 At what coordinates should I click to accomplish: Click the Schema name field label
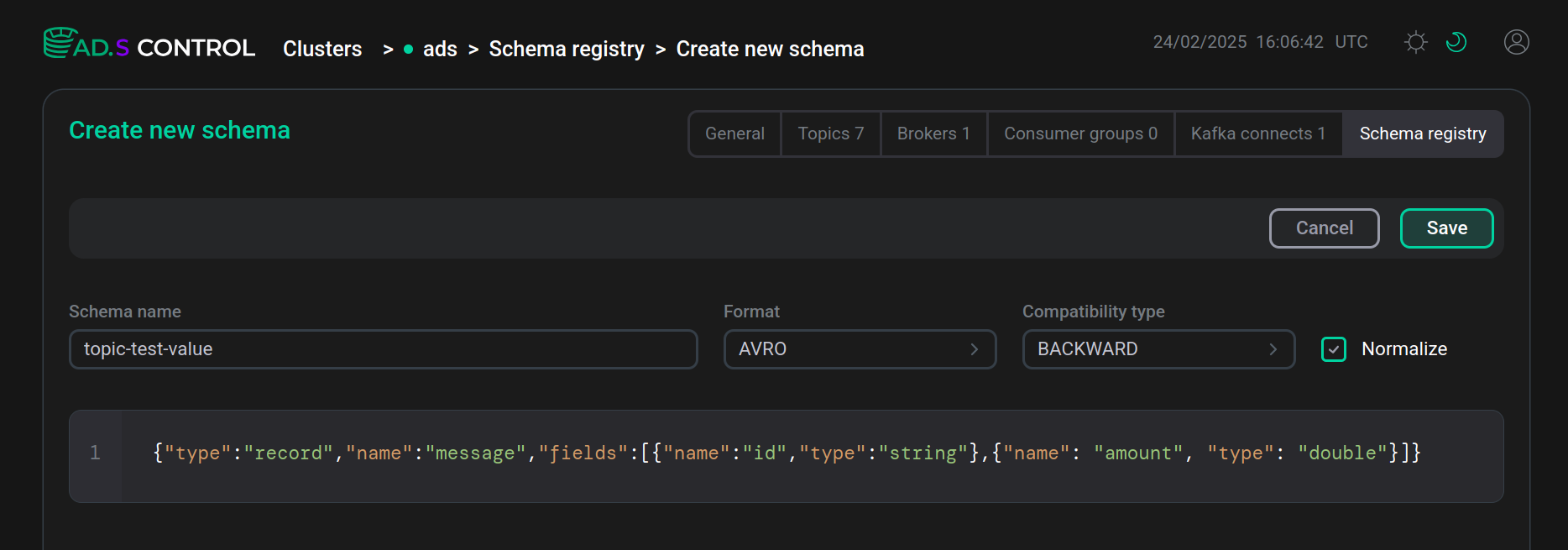[125, 312]
